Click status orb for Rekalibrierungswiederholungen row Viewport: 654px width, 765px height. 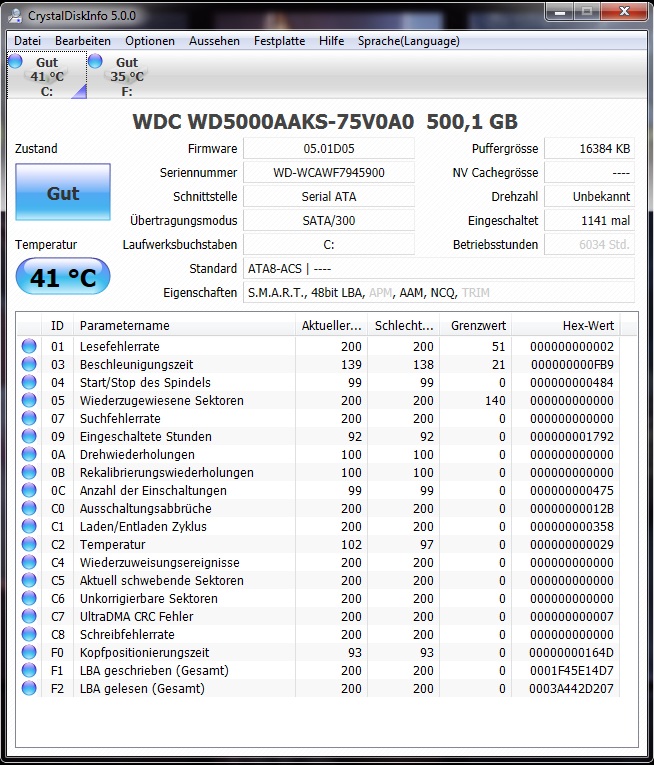coord(29,472)
